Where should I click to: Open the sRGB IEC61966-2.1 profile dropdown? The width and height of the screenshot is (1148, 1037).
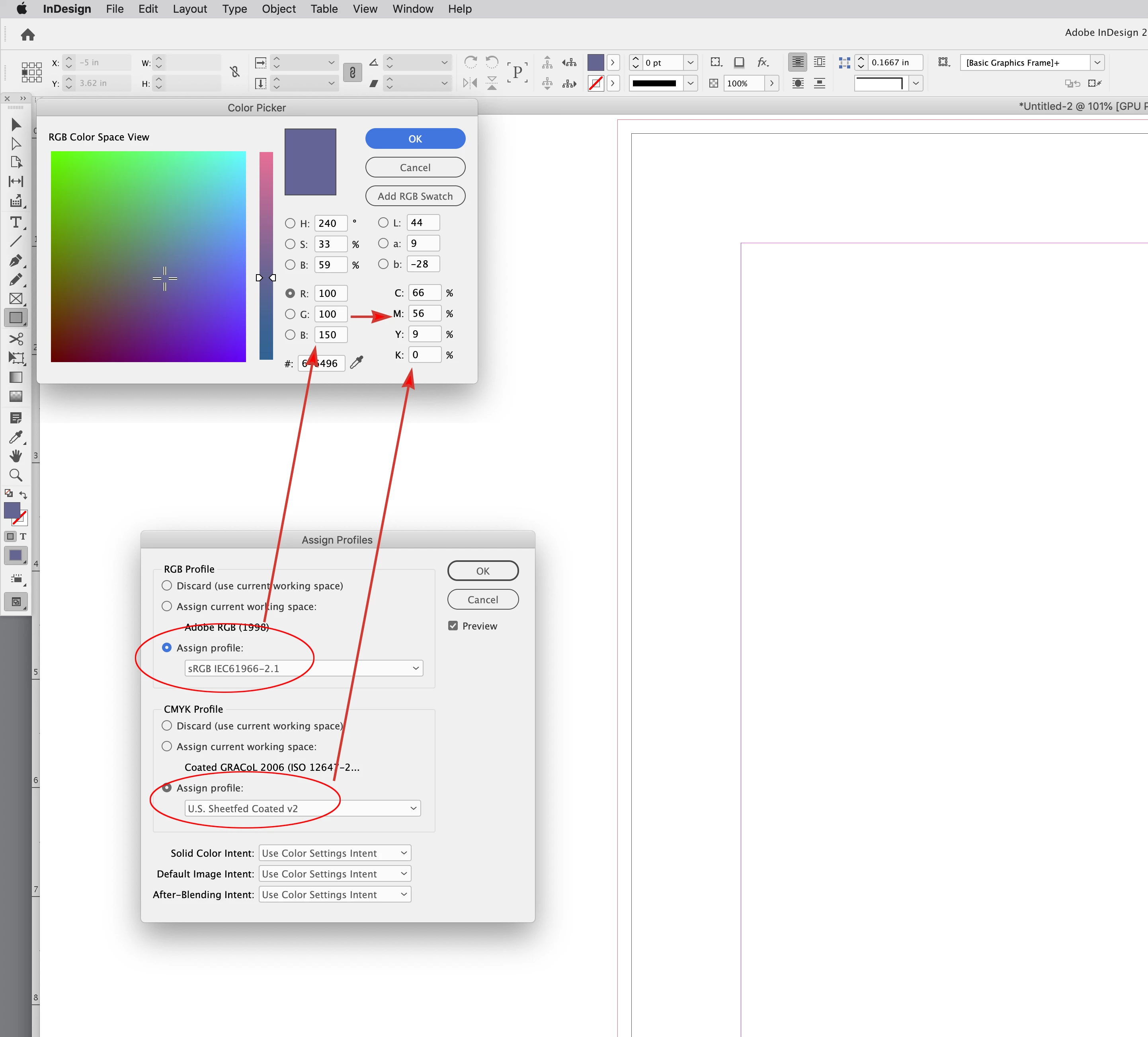pos(303,668)
